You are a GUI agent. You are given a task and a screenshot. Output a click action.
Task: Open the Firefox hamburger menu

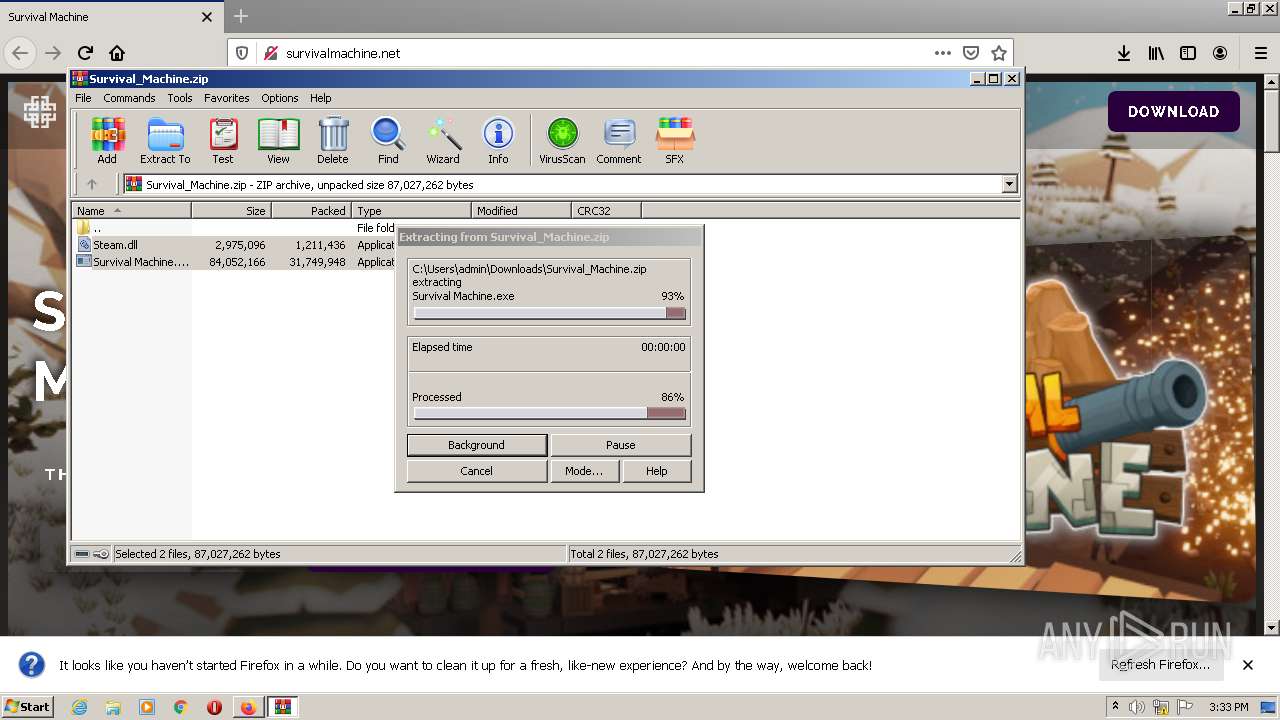pyautogui.click(x=1260, y=53)
